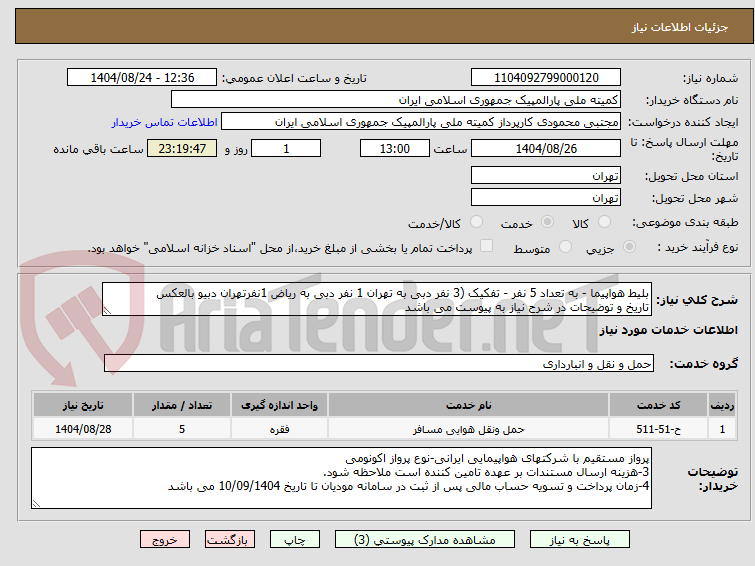755x566 pixels.
Task: Click the resize handle of شرح کلی نیاز
Action: 107,311
